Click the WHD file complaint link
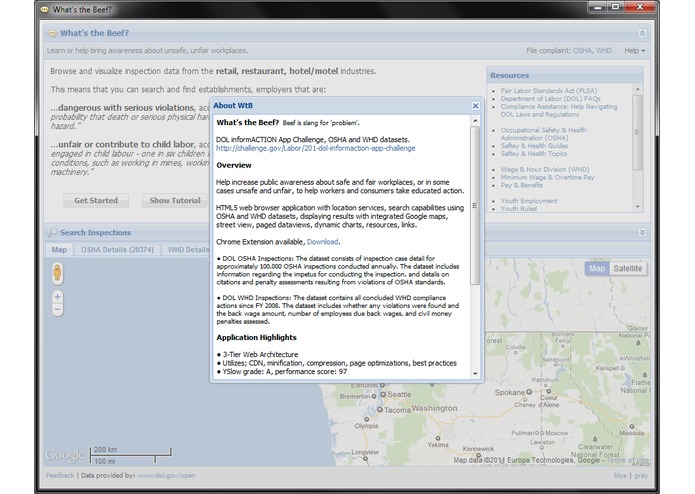 [x=604, y=51]
